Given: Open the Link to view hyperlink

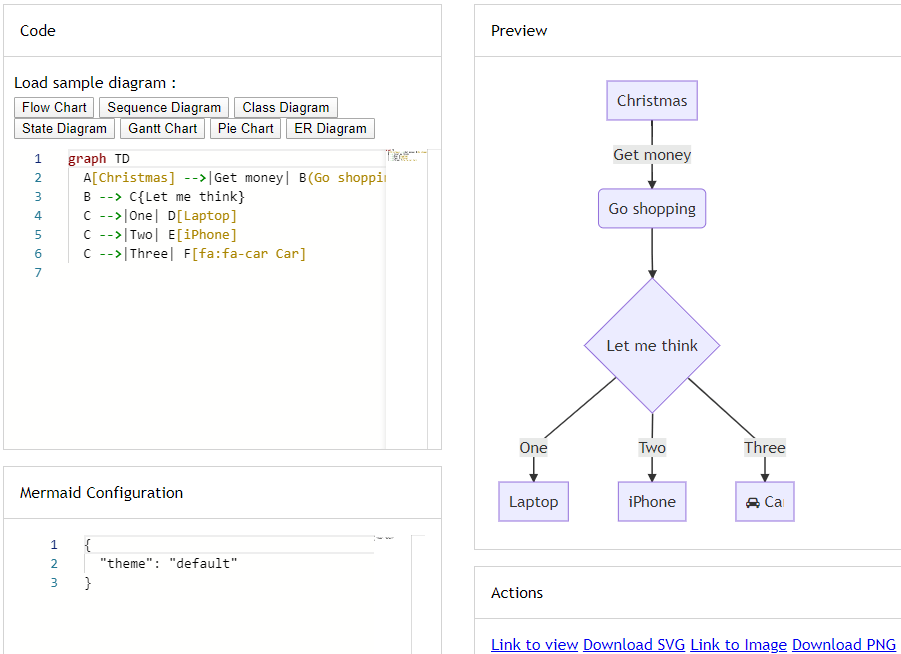Looking at the screenshot, I should point(534,644).
